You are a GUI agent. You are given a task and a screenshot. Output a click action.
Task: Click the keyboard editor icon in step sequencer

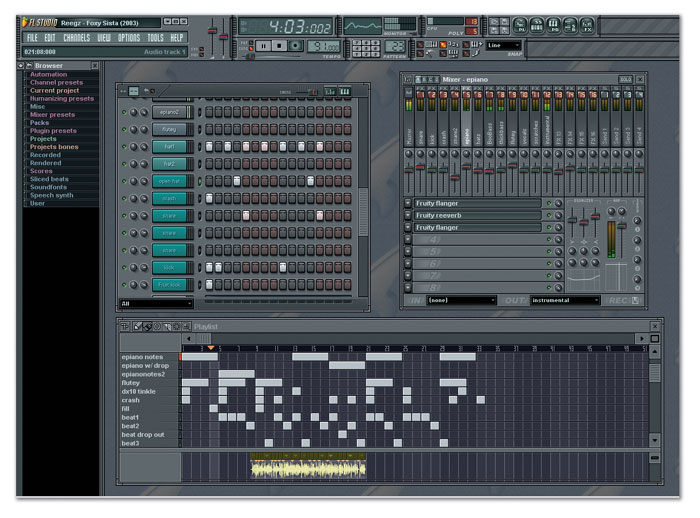pyautogui.click(x=345, y=92)
